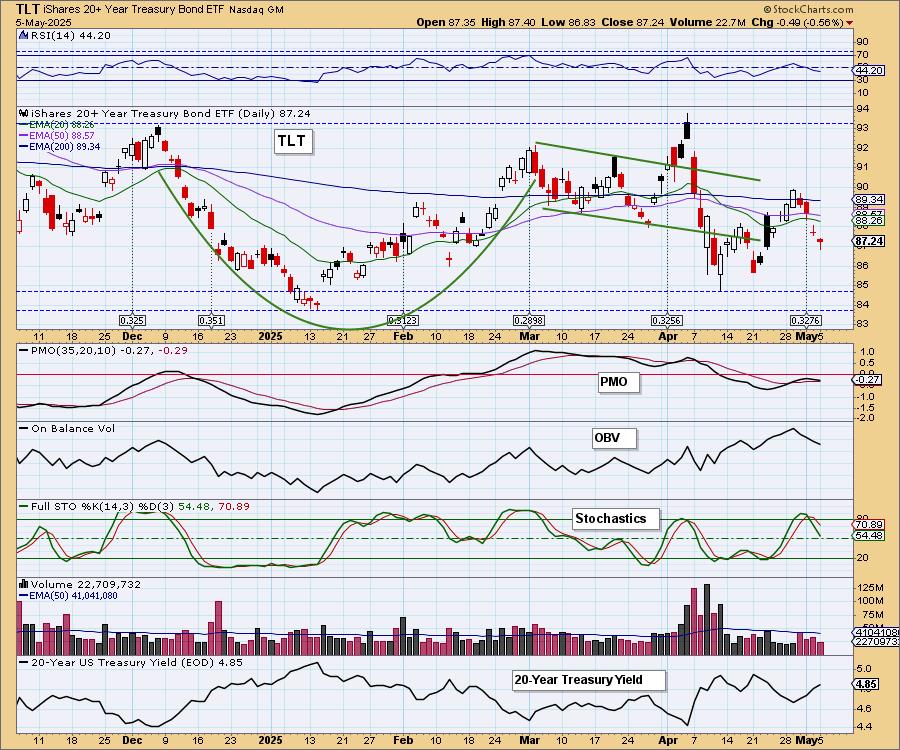The image size is (900, 750).
Task: Click the 70.89 stochastic axis tag
Action: pos(869,524)
